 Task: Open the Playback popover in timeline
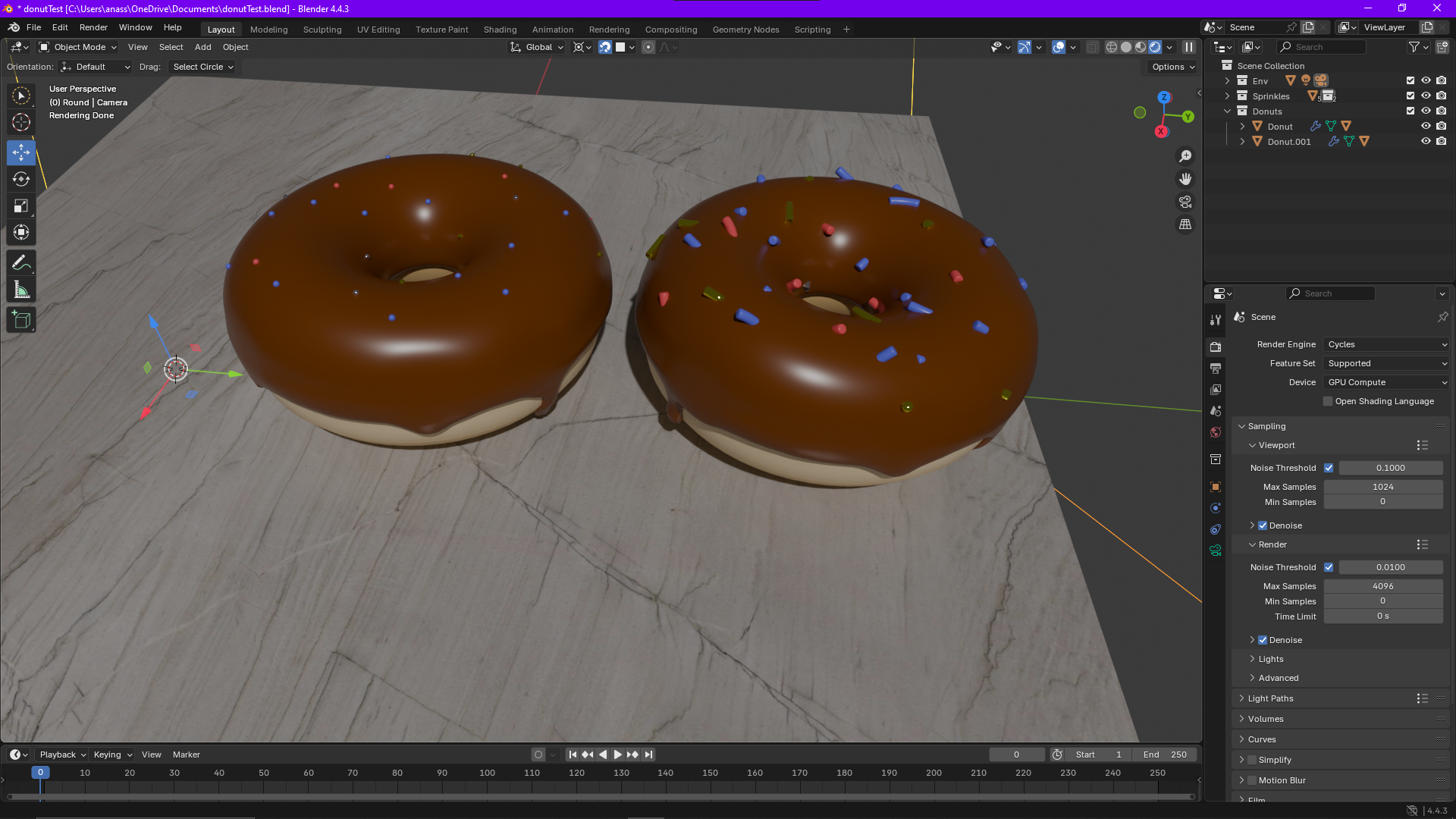[62, 755]
